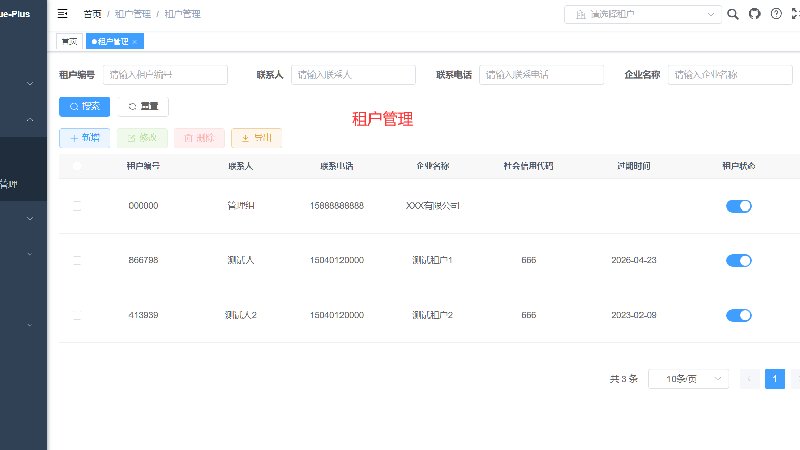Click the 共 3 条 total count text
800x450 pixels.
point(624,379)
